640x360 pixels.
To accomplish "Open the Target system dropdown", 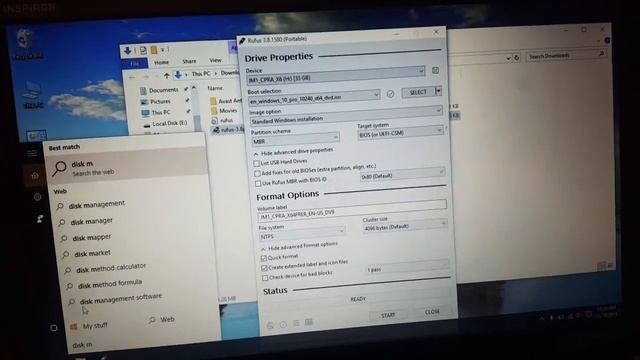I will coord(400,132).
